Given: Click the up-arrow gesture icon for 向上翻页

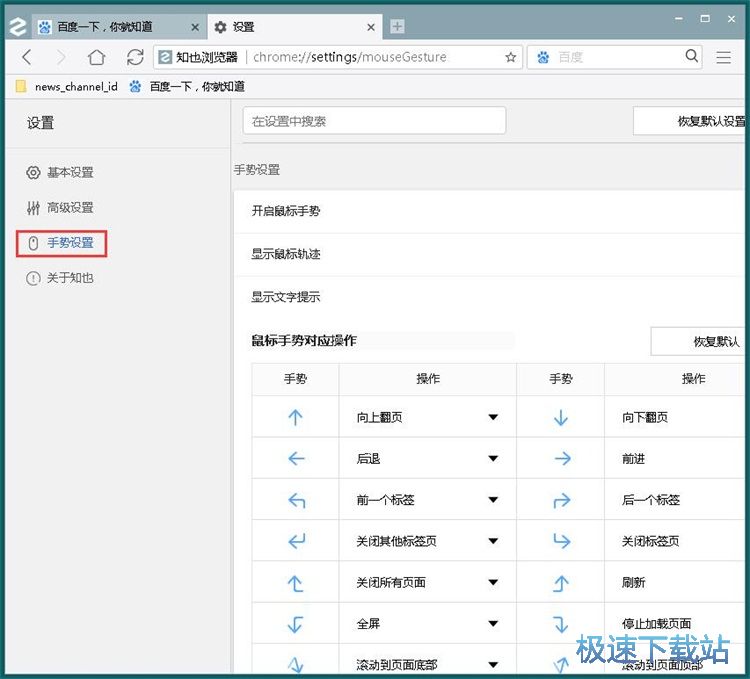Looking at the screenshot, I should click(296, 417).
